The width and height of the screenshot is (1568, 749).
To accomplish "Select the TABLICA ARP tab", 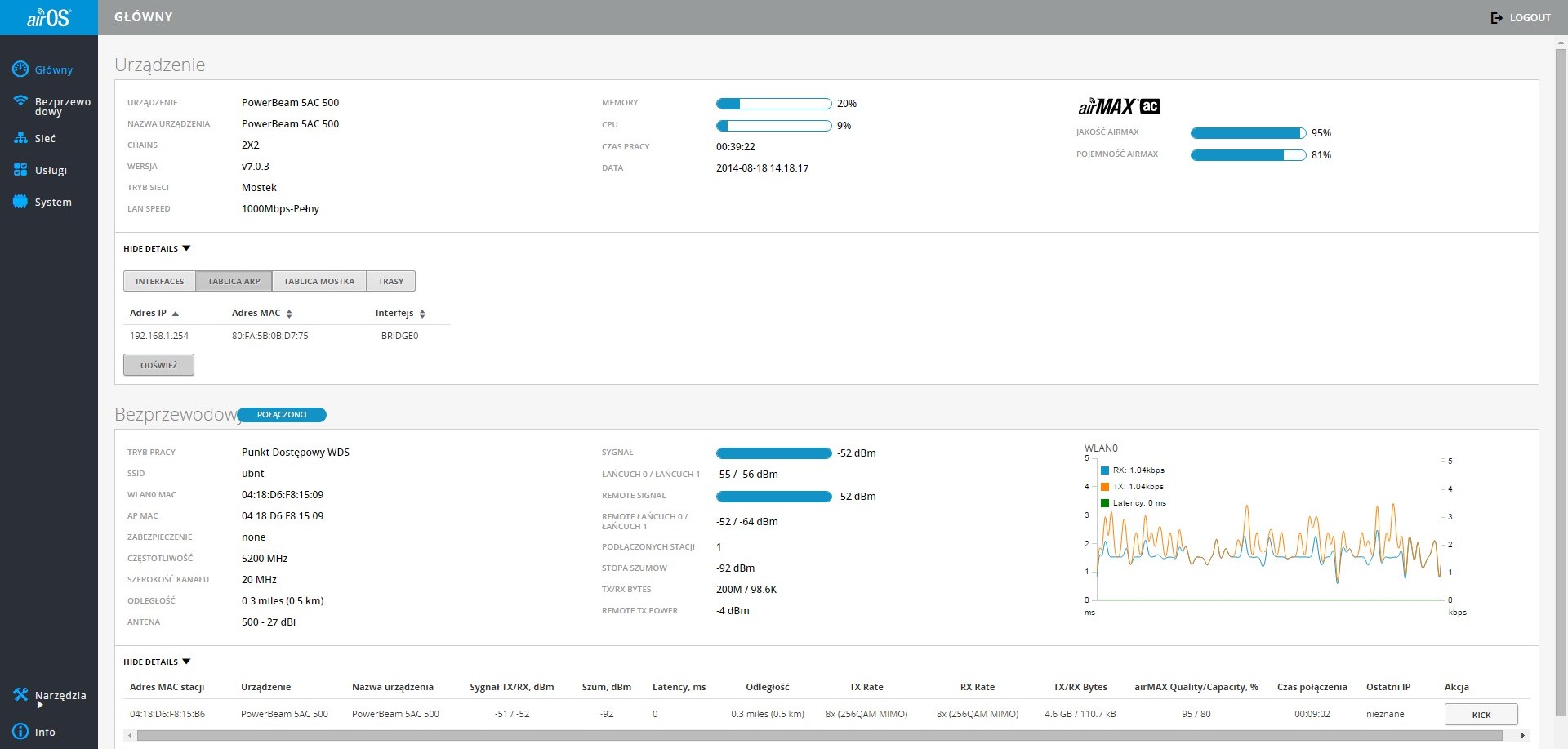I will 234,281.
